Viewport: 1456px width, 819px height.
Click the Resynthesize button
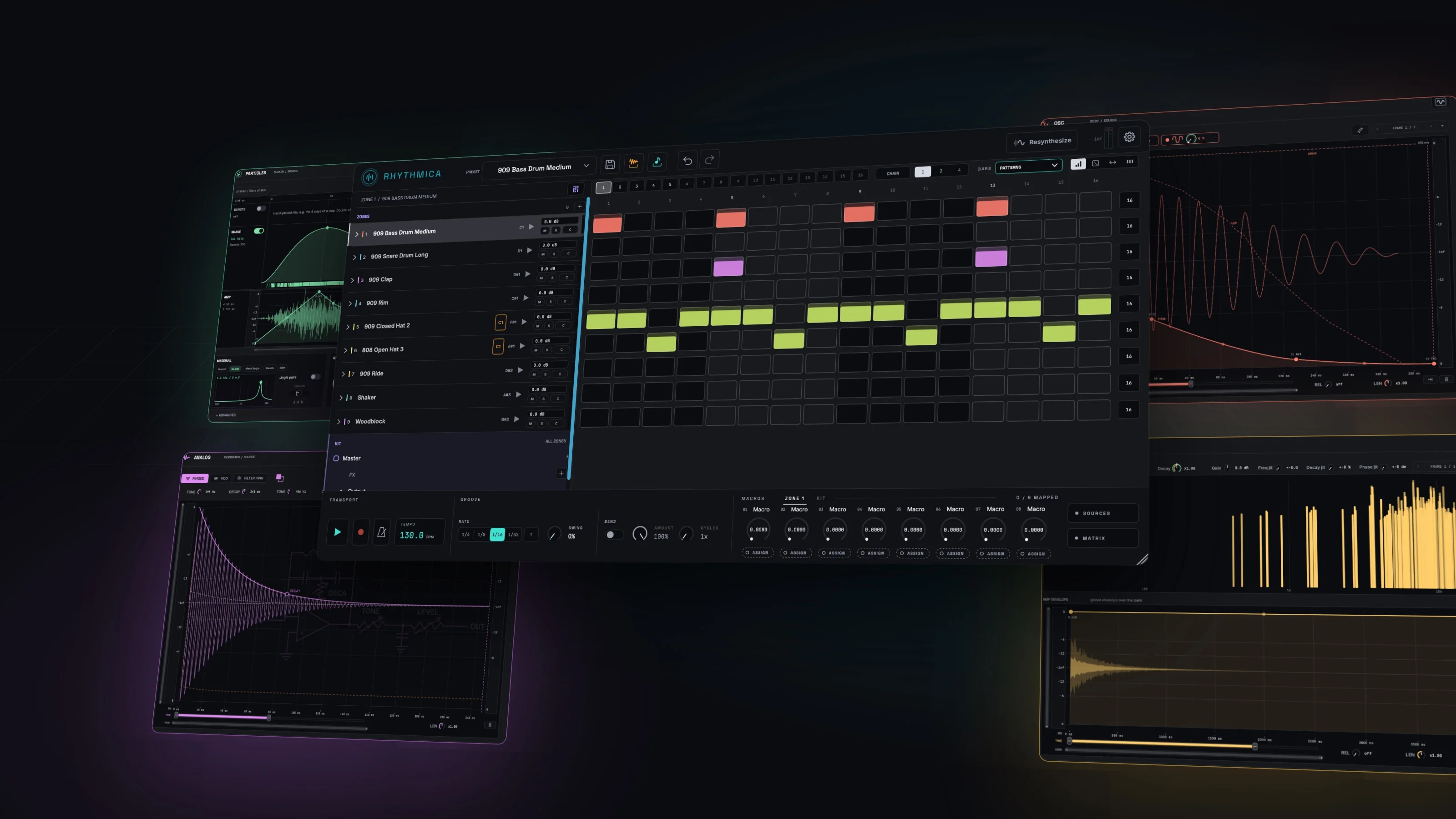(1042, 142)
